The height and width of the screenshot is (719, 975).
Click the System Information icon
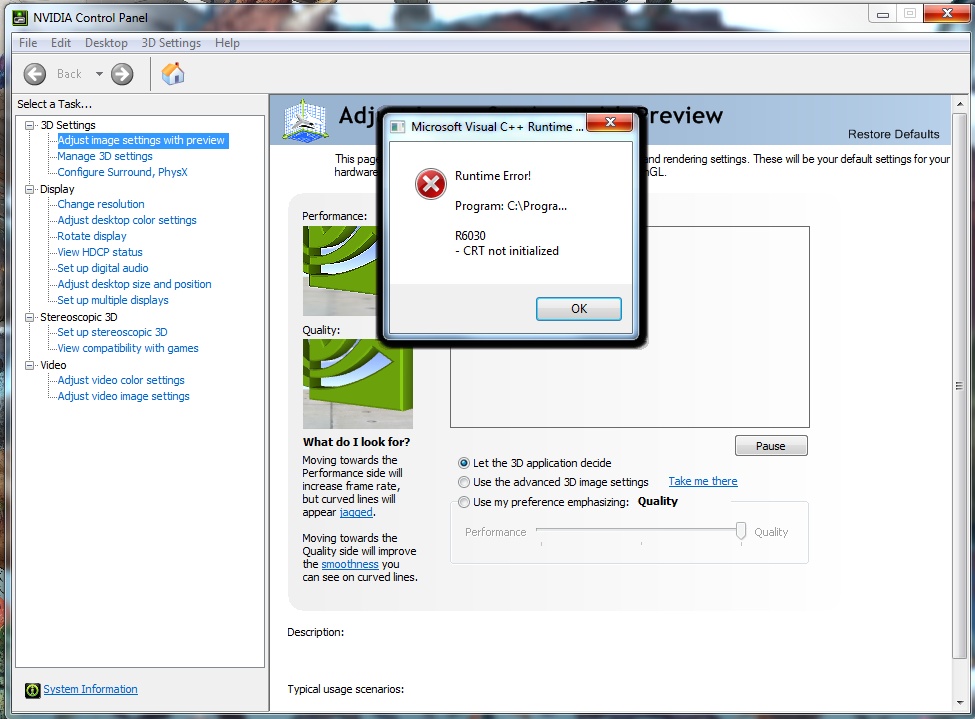(32, 690)
